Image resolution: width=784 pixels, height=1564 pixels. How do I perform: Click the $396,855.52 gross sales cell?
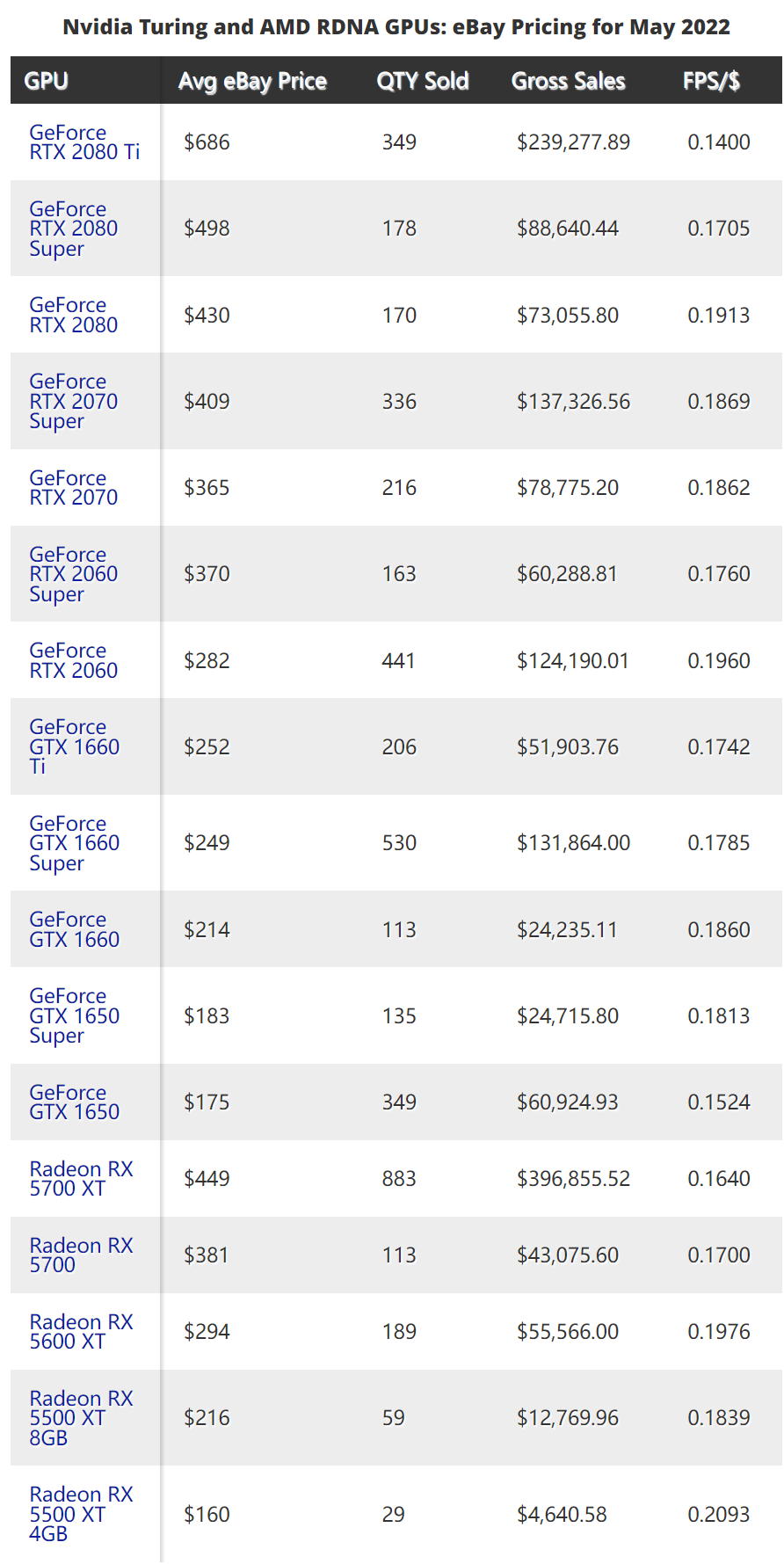[x=573, y=1178]
